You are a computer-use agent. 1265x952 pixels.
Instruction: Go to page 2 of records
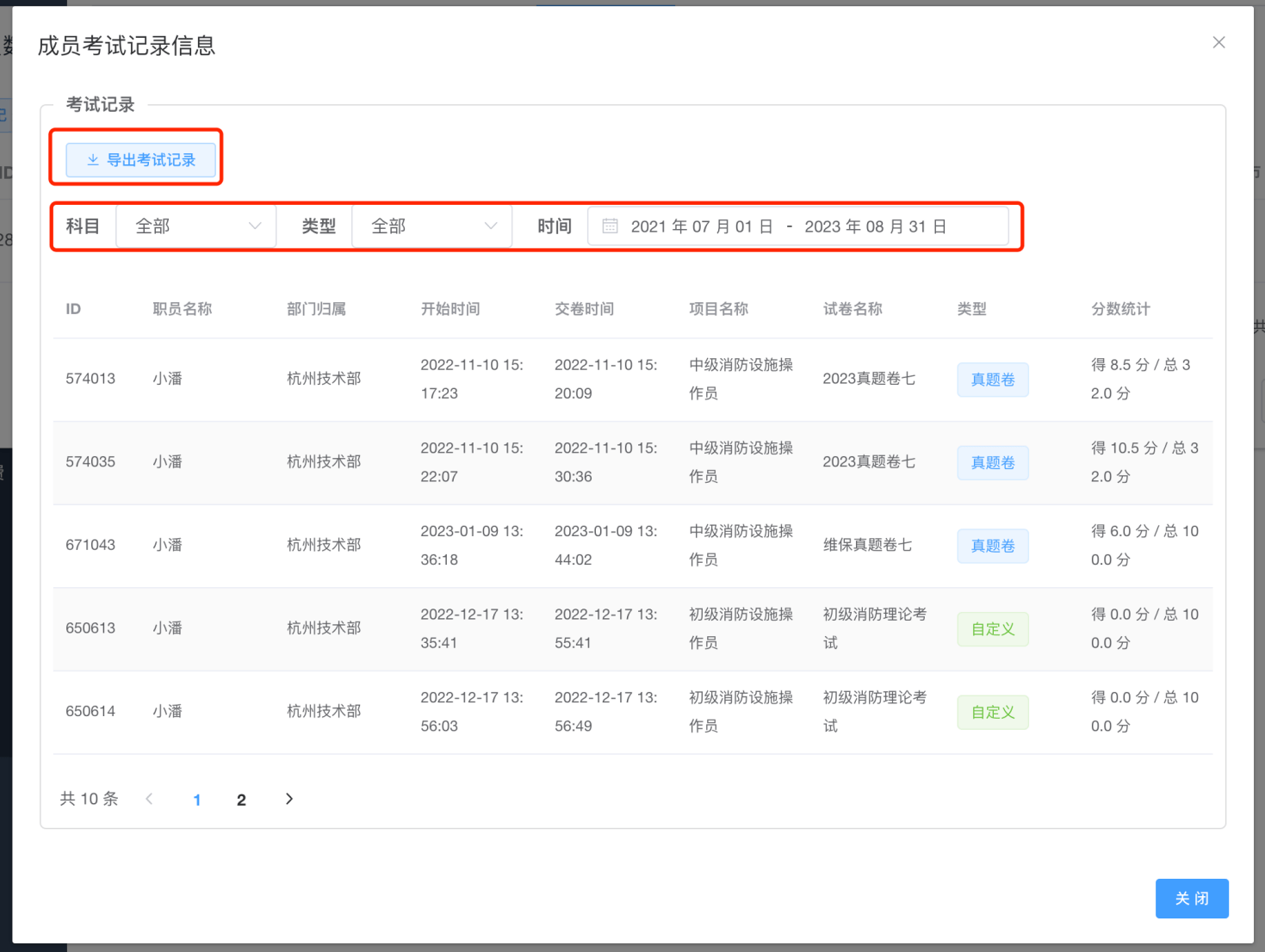pyautogui.click(x=241, y=800)
